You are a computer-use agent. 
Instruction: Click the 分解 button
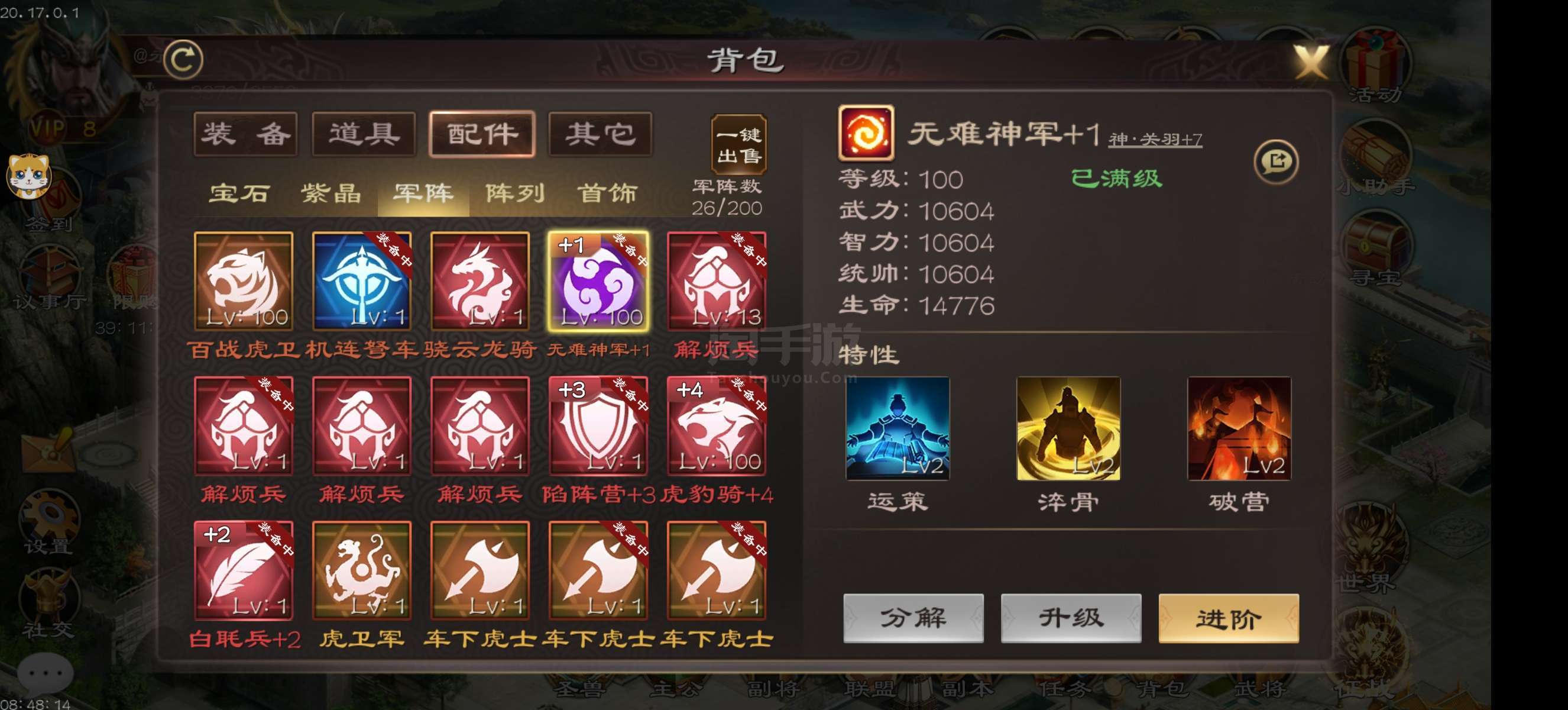913,618
